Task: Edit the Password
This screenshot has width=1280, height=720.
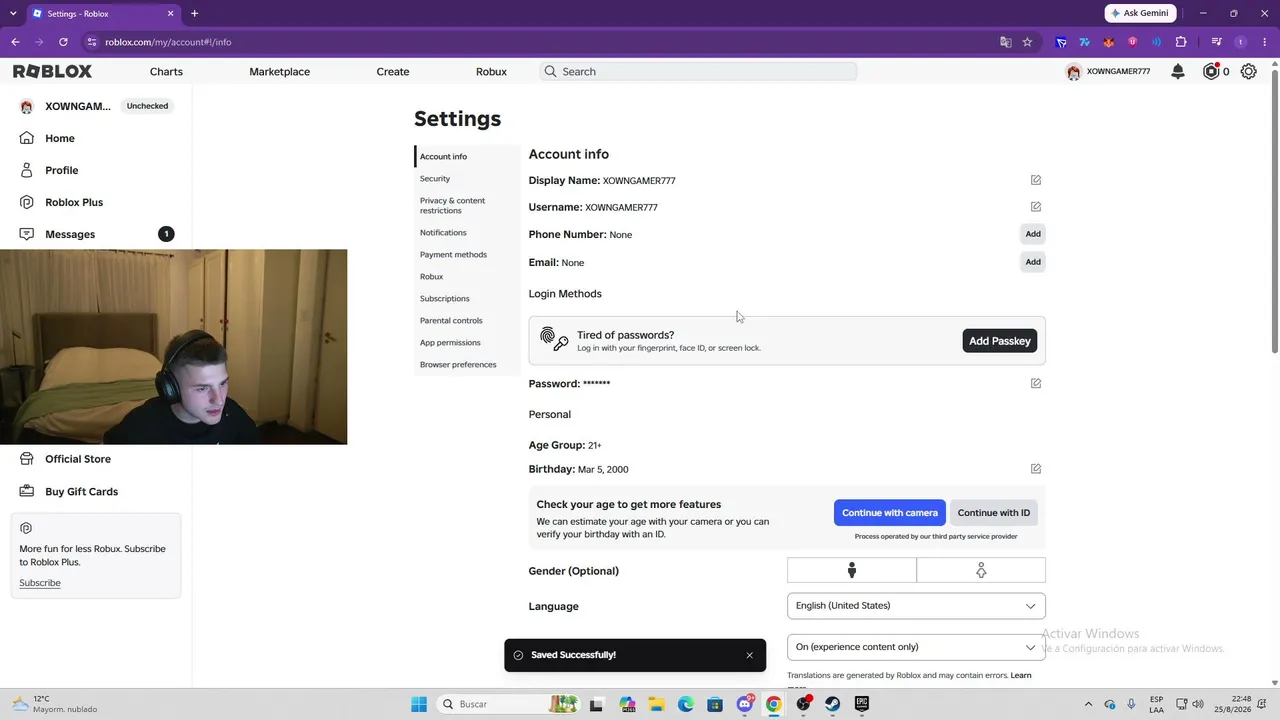Action: (x=1036, y=383)
